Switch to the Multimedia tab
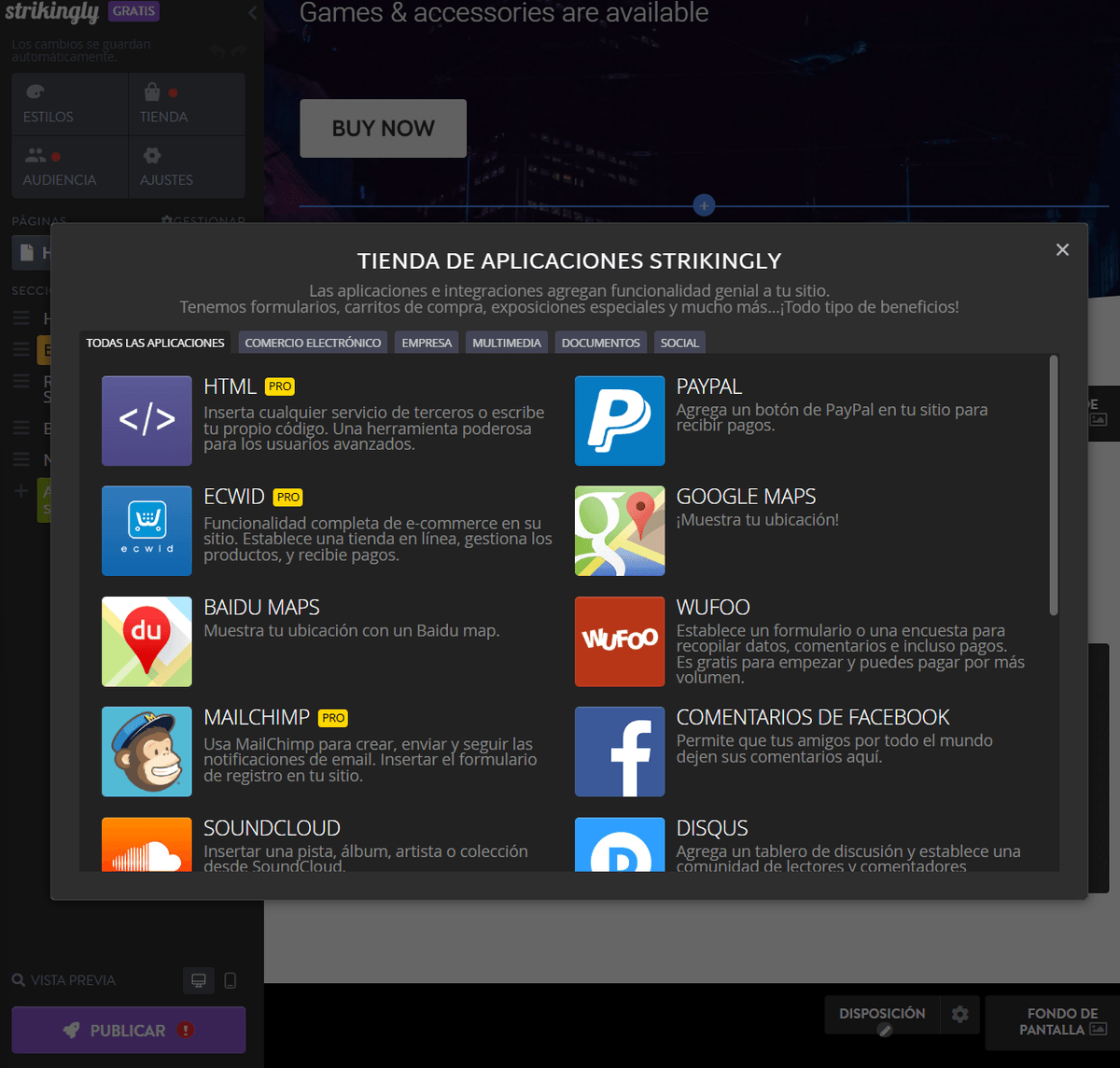 [507, 343]
